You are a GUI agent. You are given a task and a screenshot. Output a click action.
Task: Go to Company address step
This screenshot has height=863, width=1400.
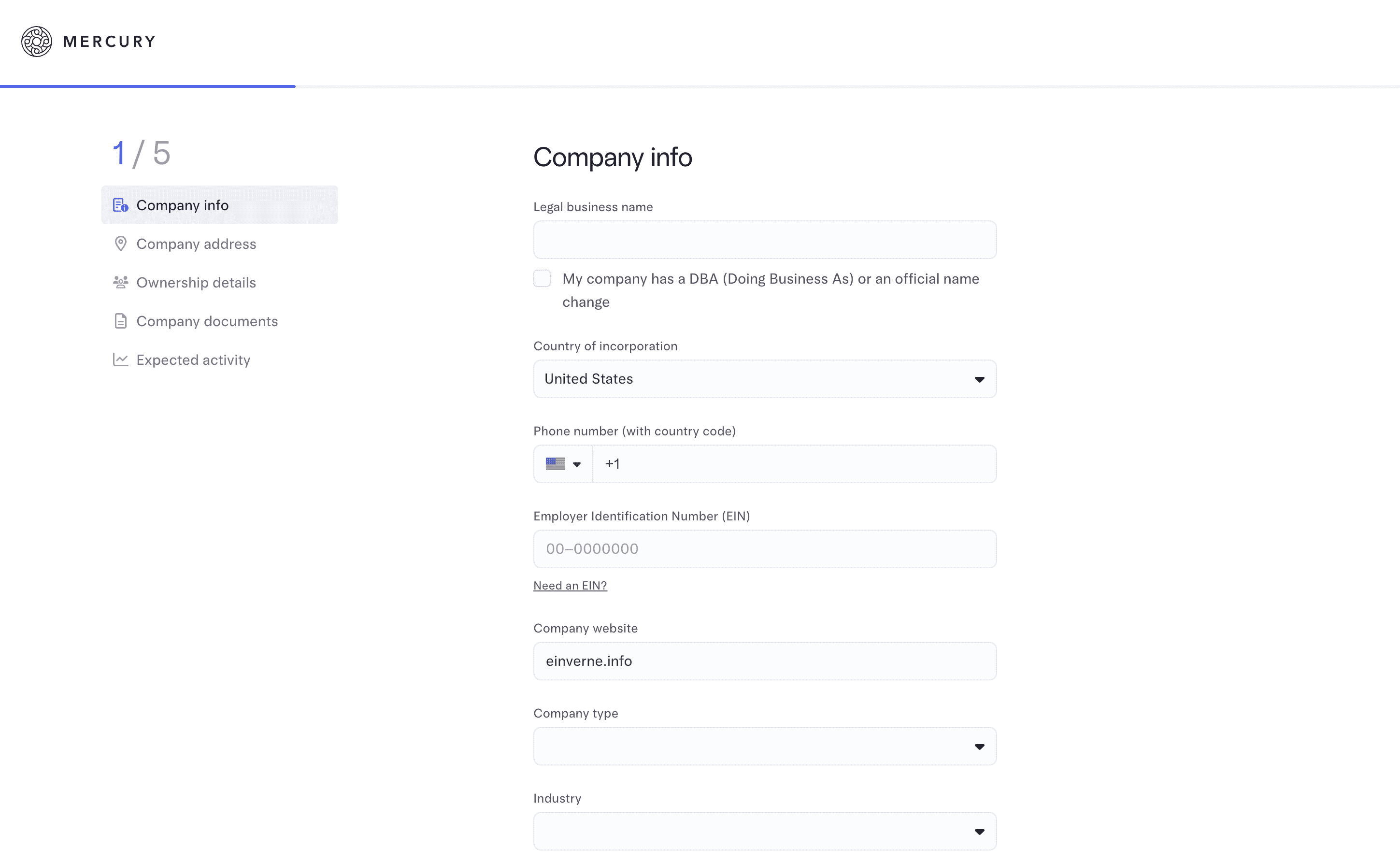point(196,244)
